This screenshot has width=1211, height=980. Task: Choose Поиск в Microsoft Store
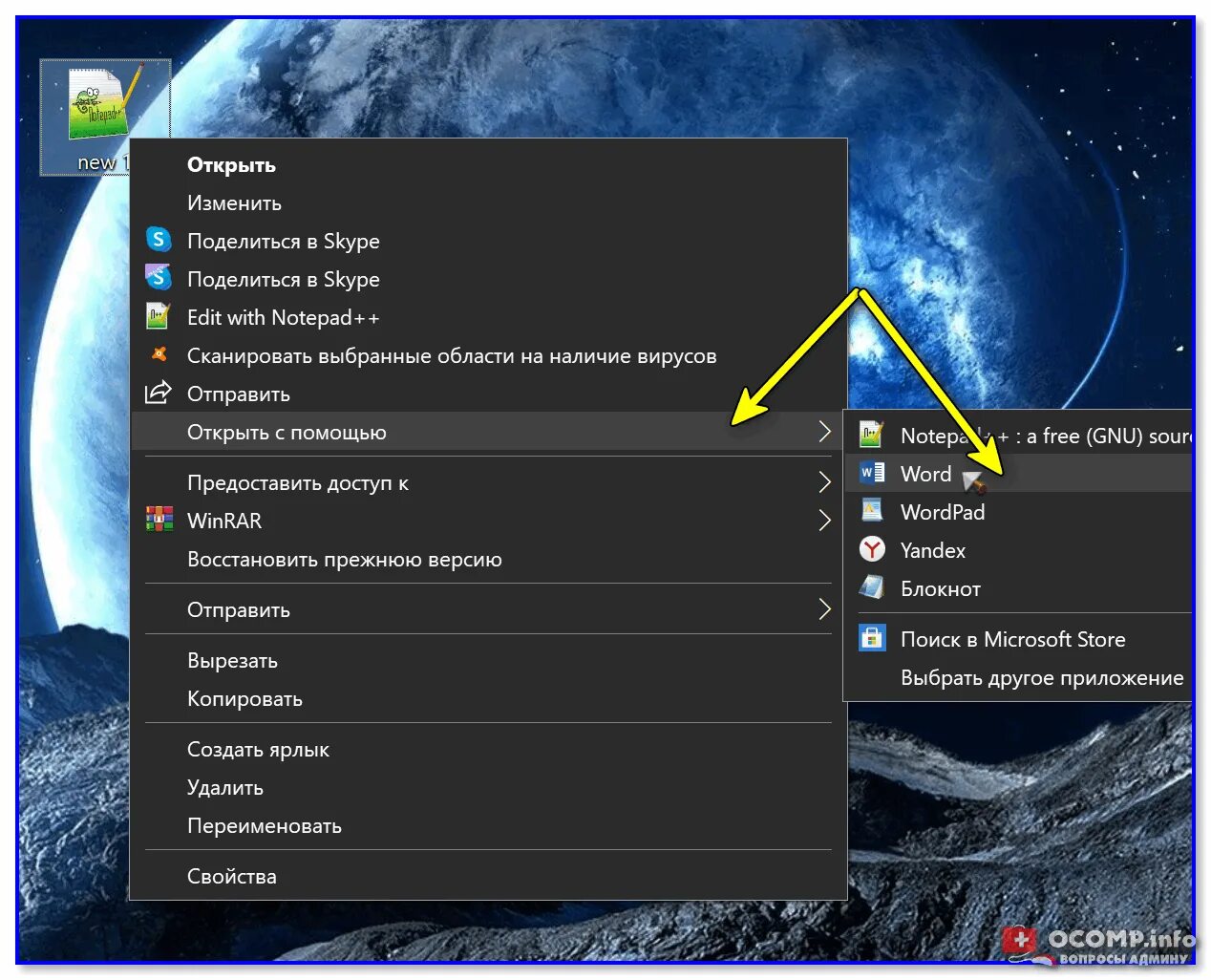click(1018, 639)
